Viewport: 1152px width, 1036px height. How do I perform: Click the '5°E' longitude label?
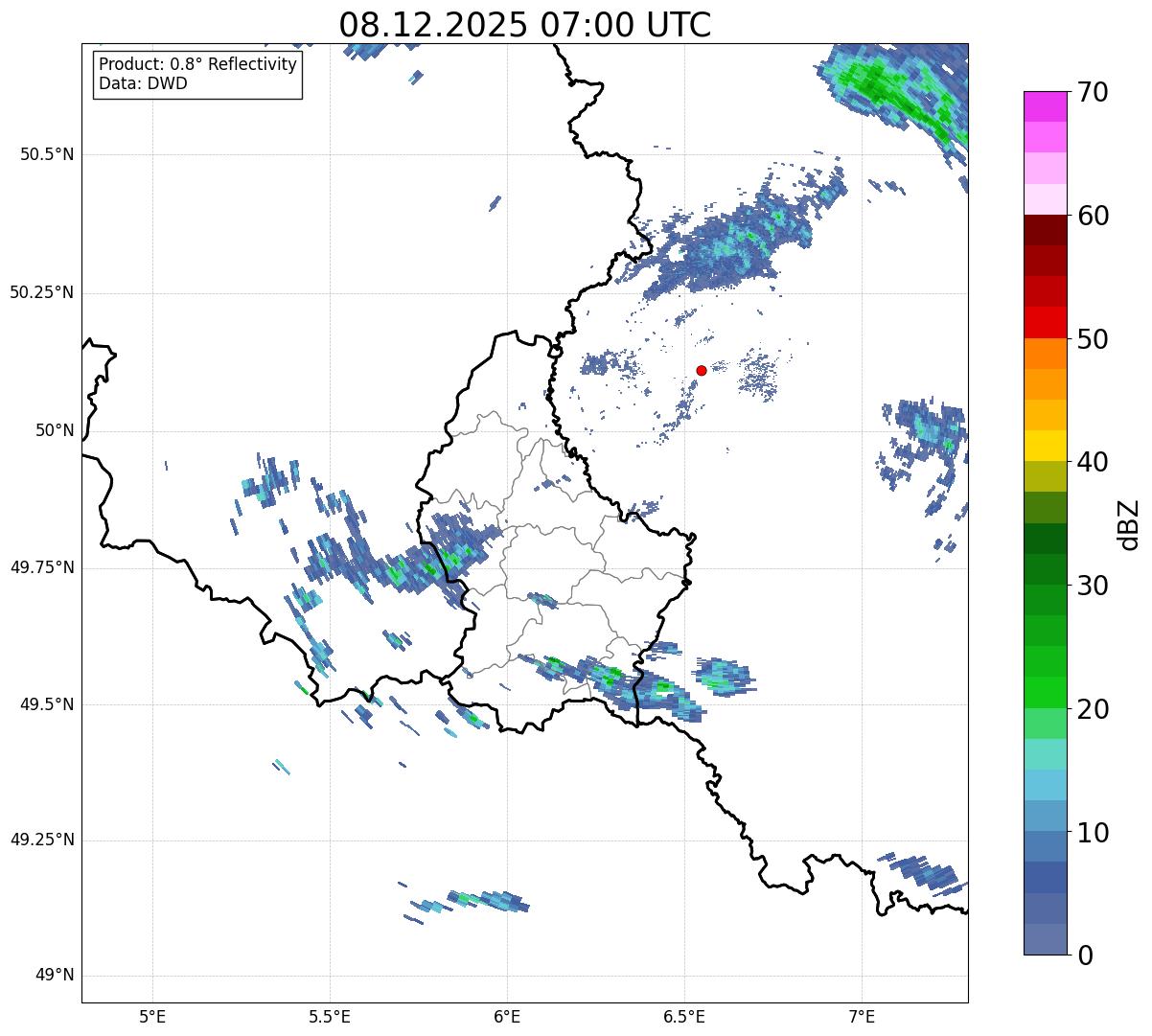(x=152, y=1018)
